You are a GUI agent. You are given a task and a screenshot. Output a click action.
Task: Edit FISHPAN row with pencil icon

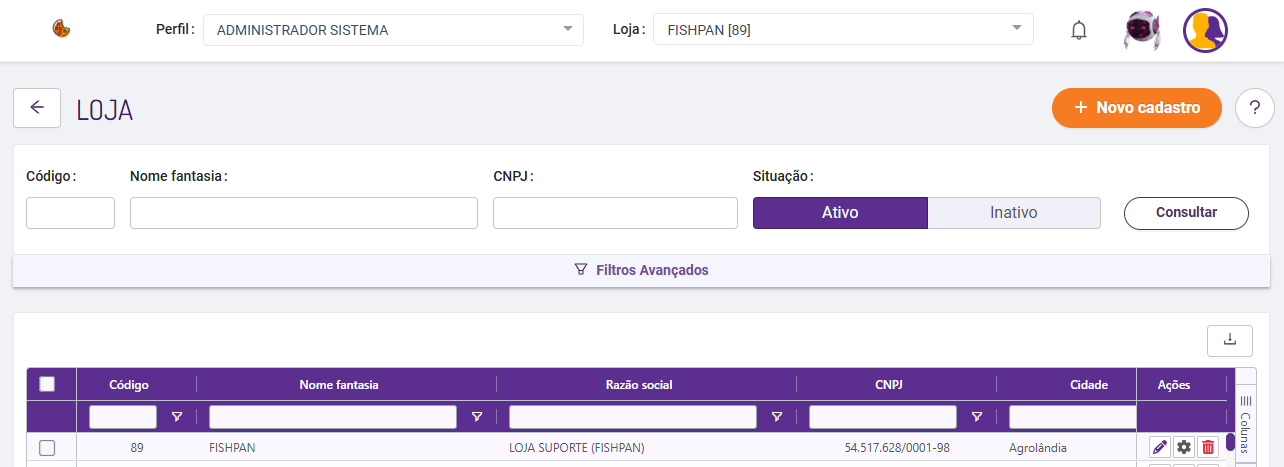click(1160, 447)
